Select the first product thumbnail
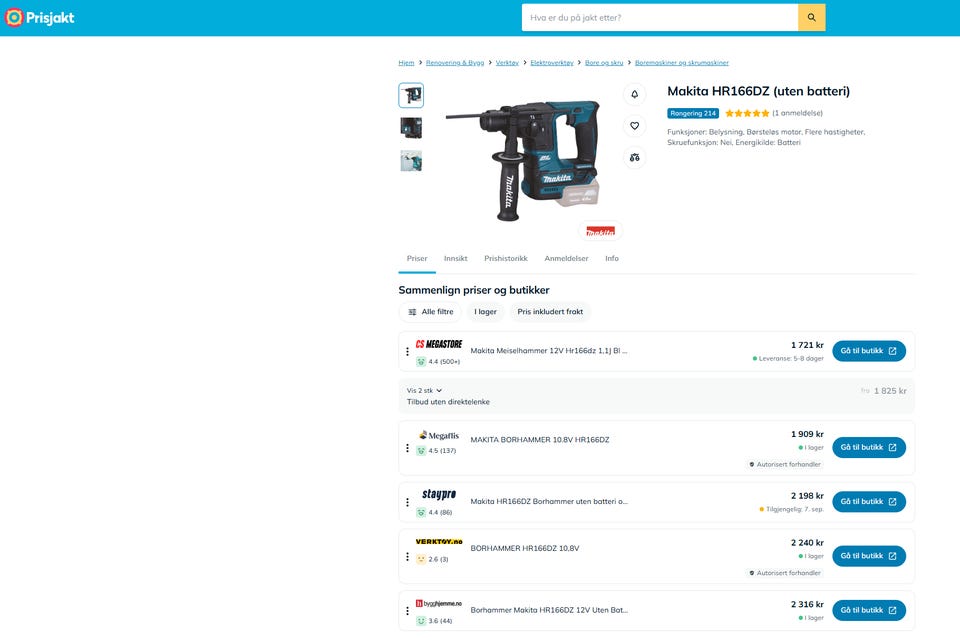The image size is (960, 641). pyautogui.click(x=411, y=96)
